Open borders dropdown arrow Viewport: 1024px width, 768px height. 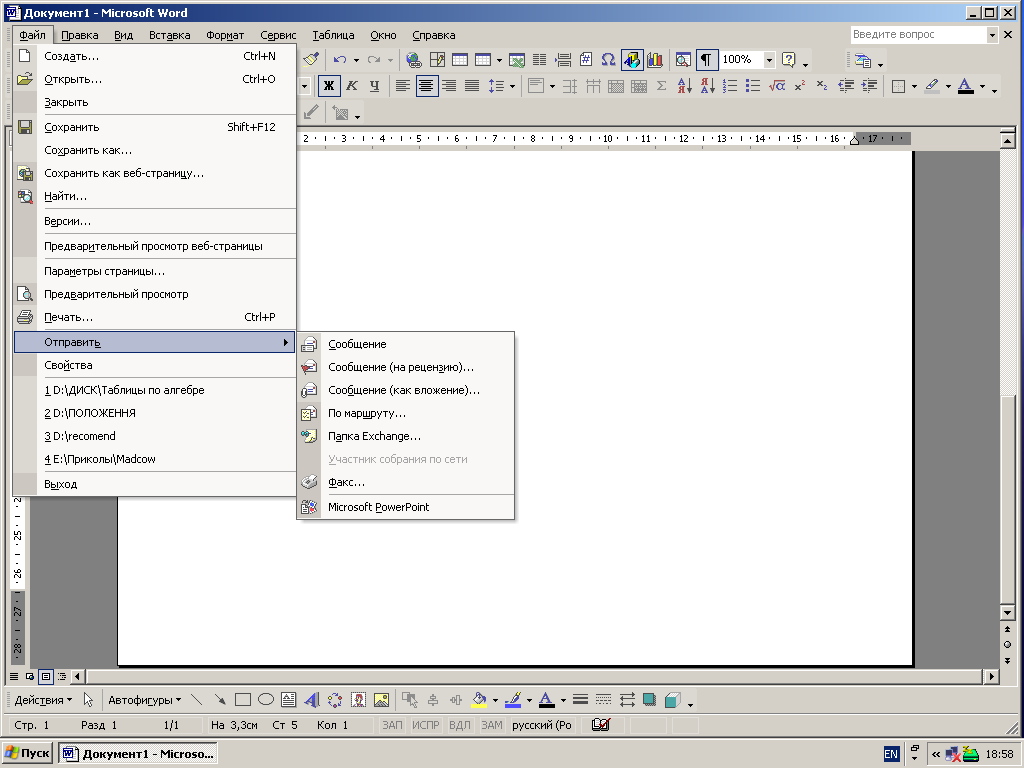click(x=914, y=86)
